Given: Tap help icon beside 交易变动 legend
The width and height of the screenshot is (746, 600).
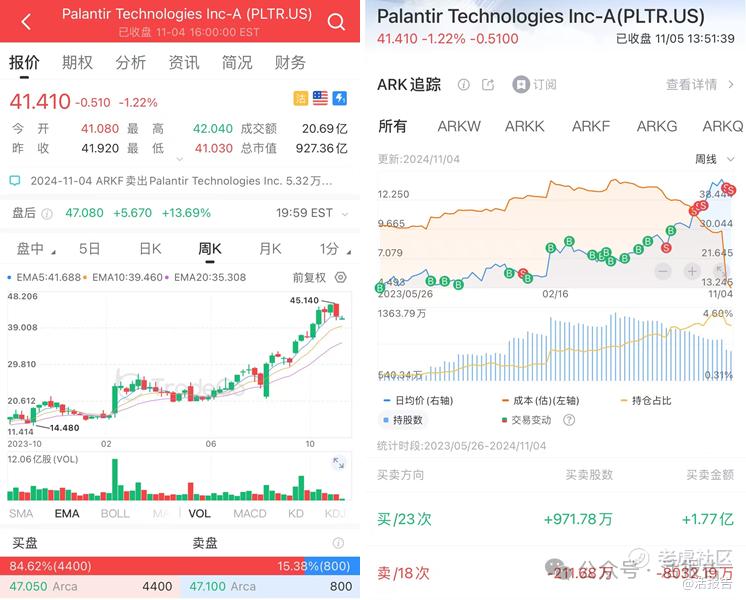Looking at the screenshot, I should [569, 420].
